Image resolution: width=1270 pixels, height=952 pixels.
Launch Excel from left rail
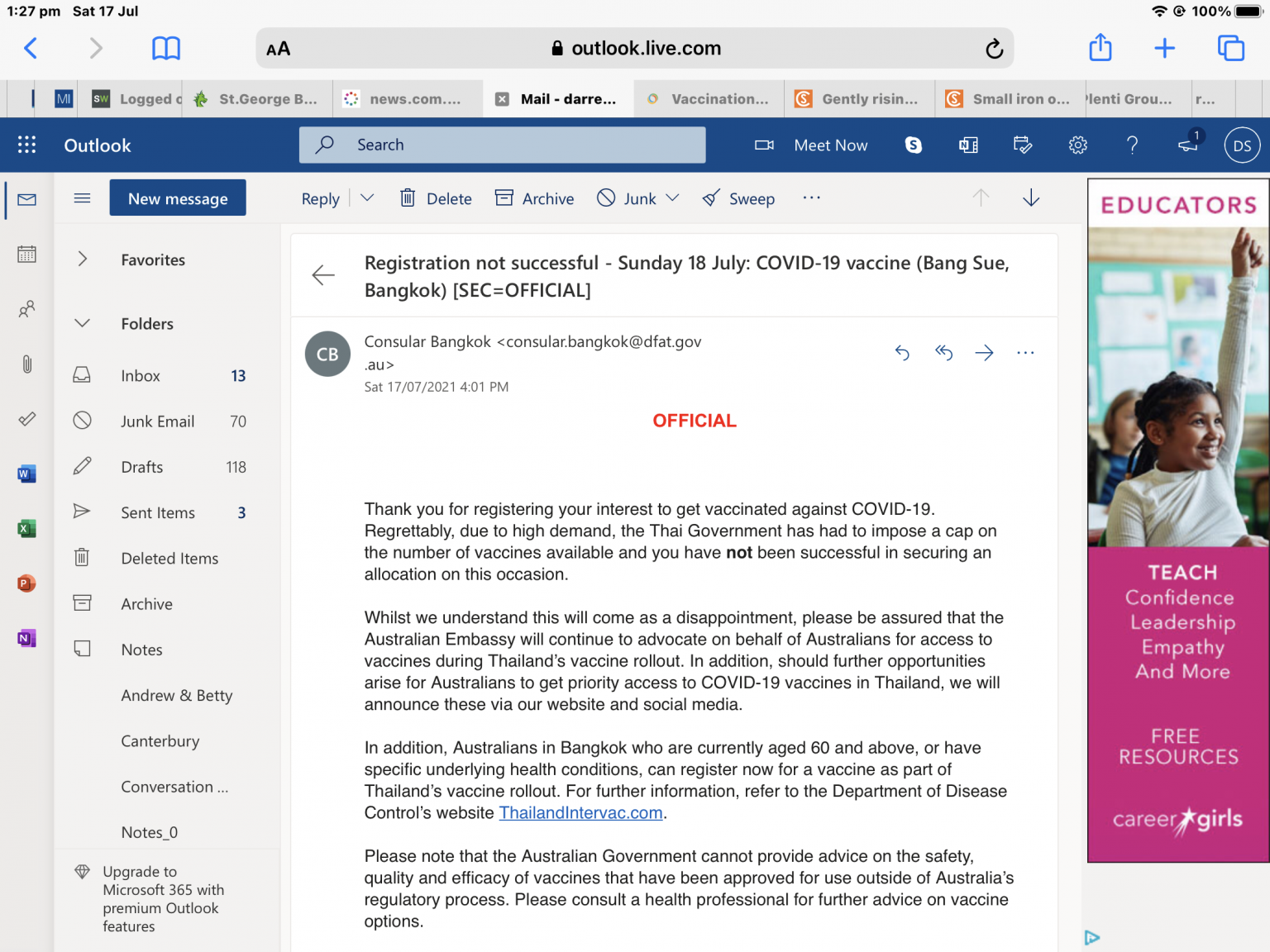[26, 529]
